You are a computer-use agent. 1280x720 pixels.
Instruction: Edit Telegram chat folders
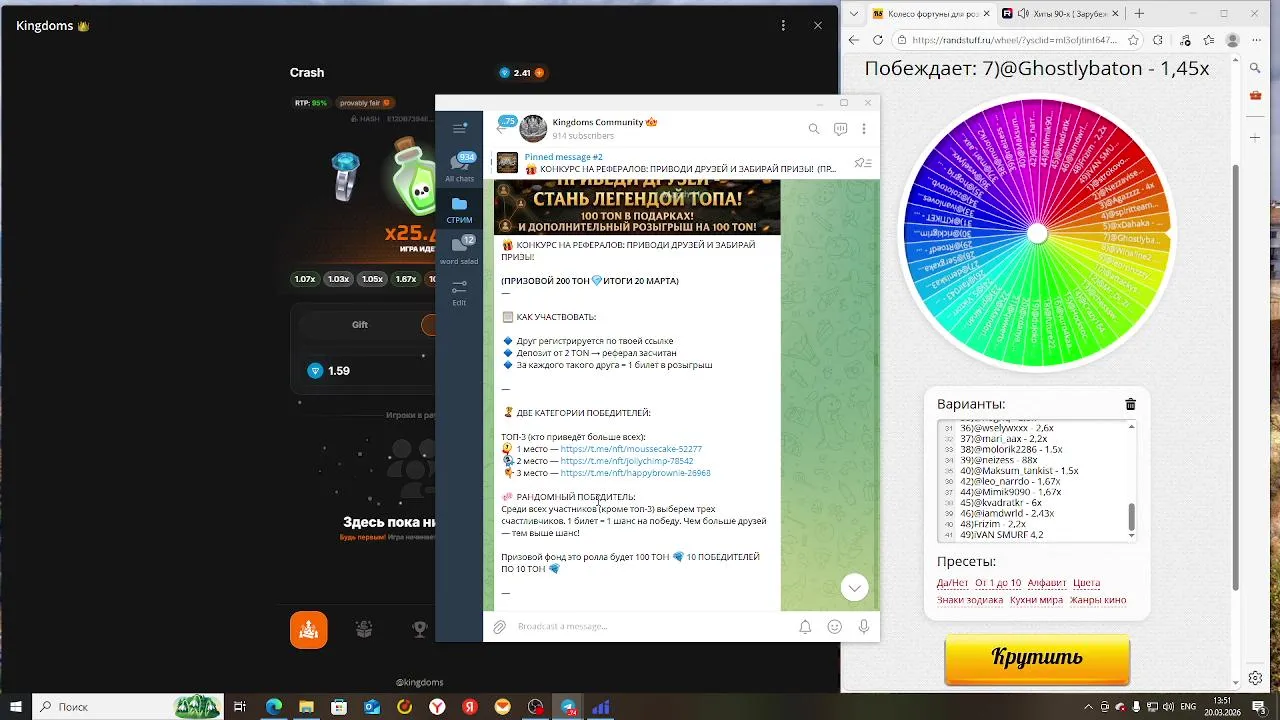[x=459, y=292]
